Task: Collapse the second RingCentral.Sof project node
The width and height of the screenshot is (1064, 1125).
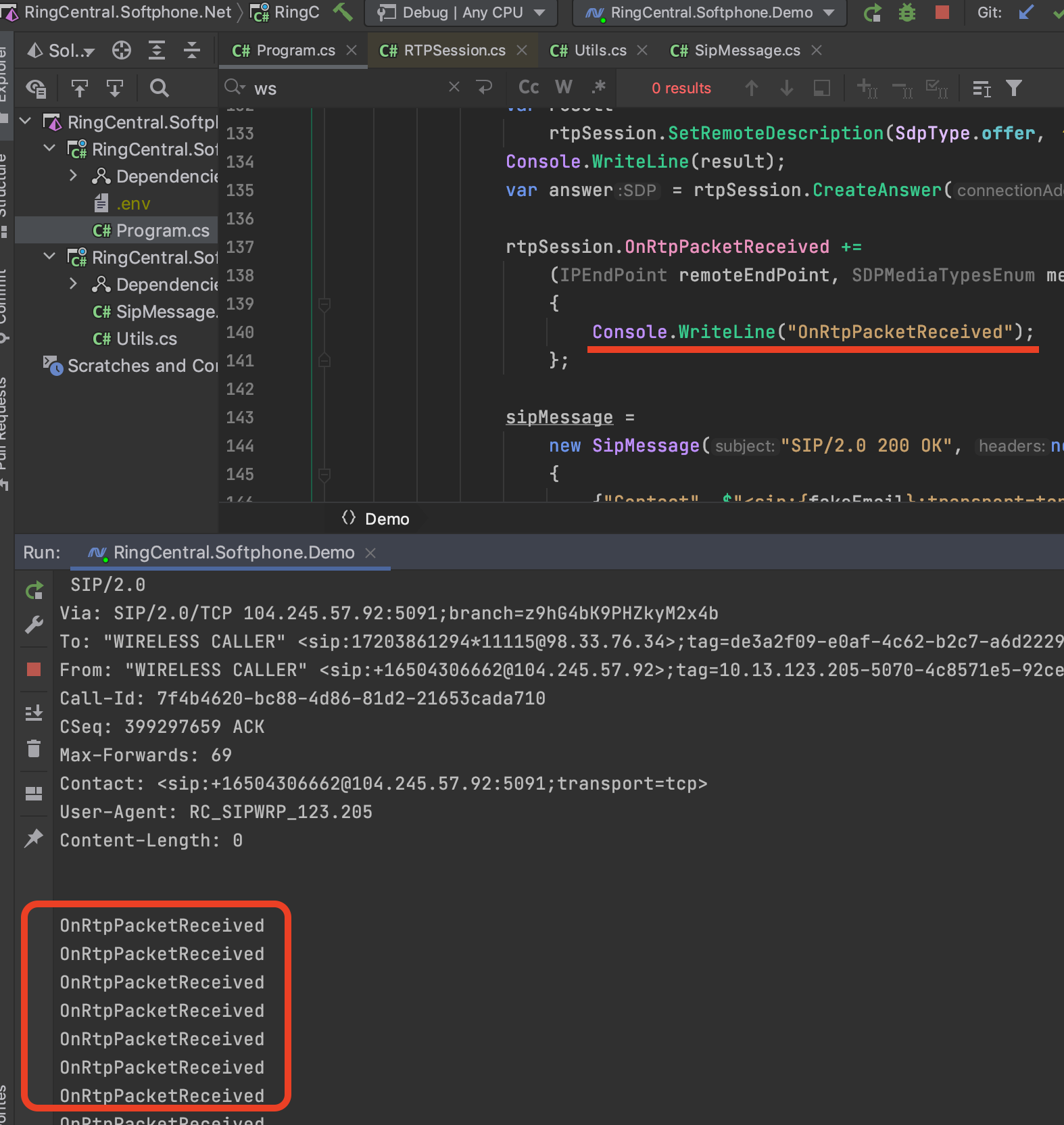Action: pos(49,257)
